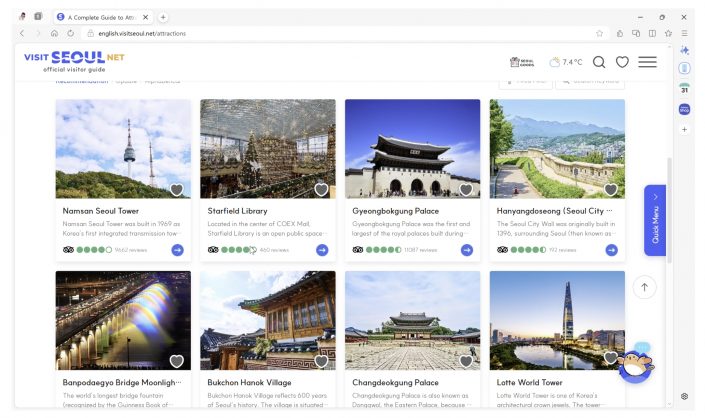Expand the Quick Menu side panel

pyautogui.click(x=655, y=220)
